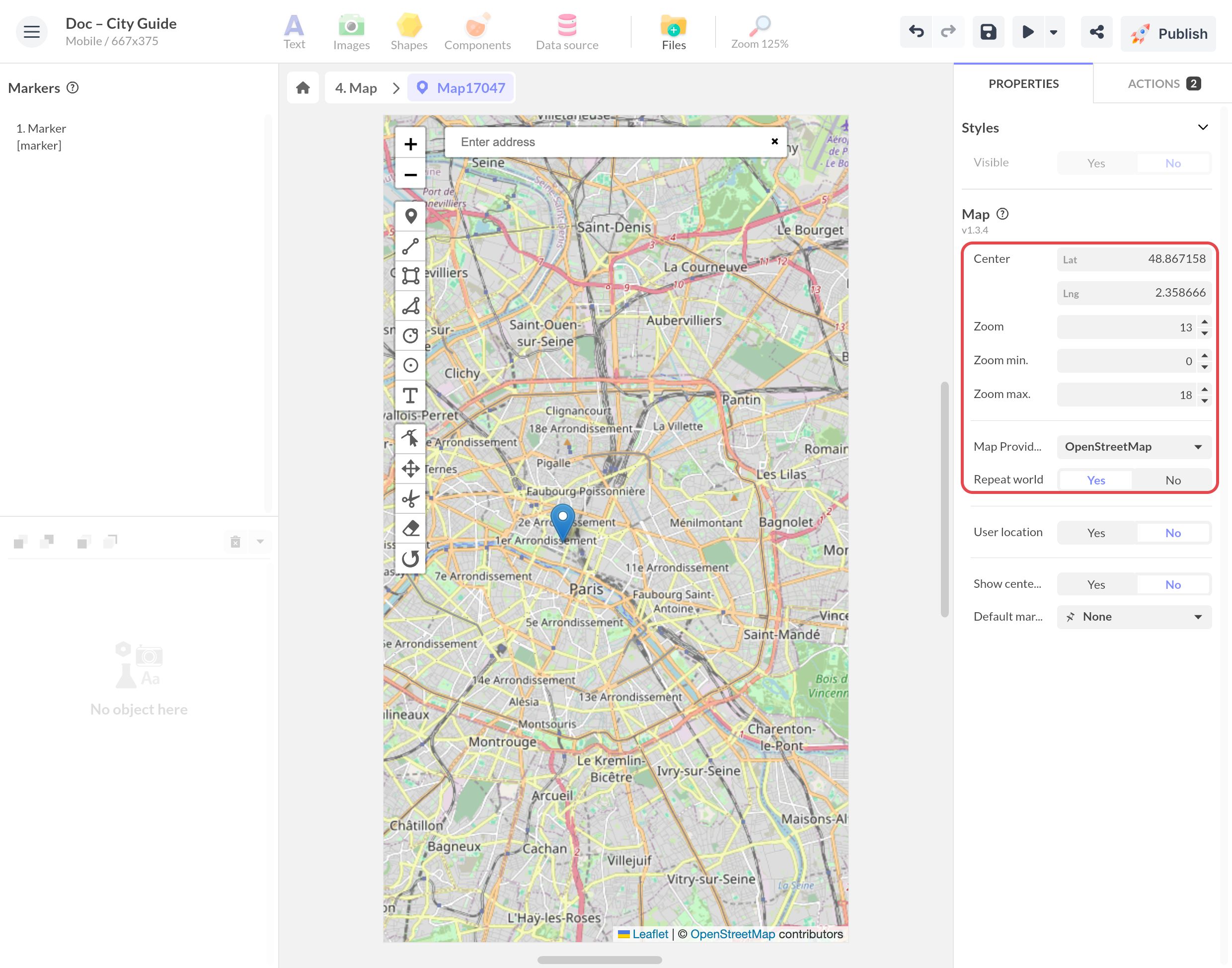This screenshot has height=968, width=1232.
Task: Select the eraser remove-layers tool
Action: pos(410,529)
